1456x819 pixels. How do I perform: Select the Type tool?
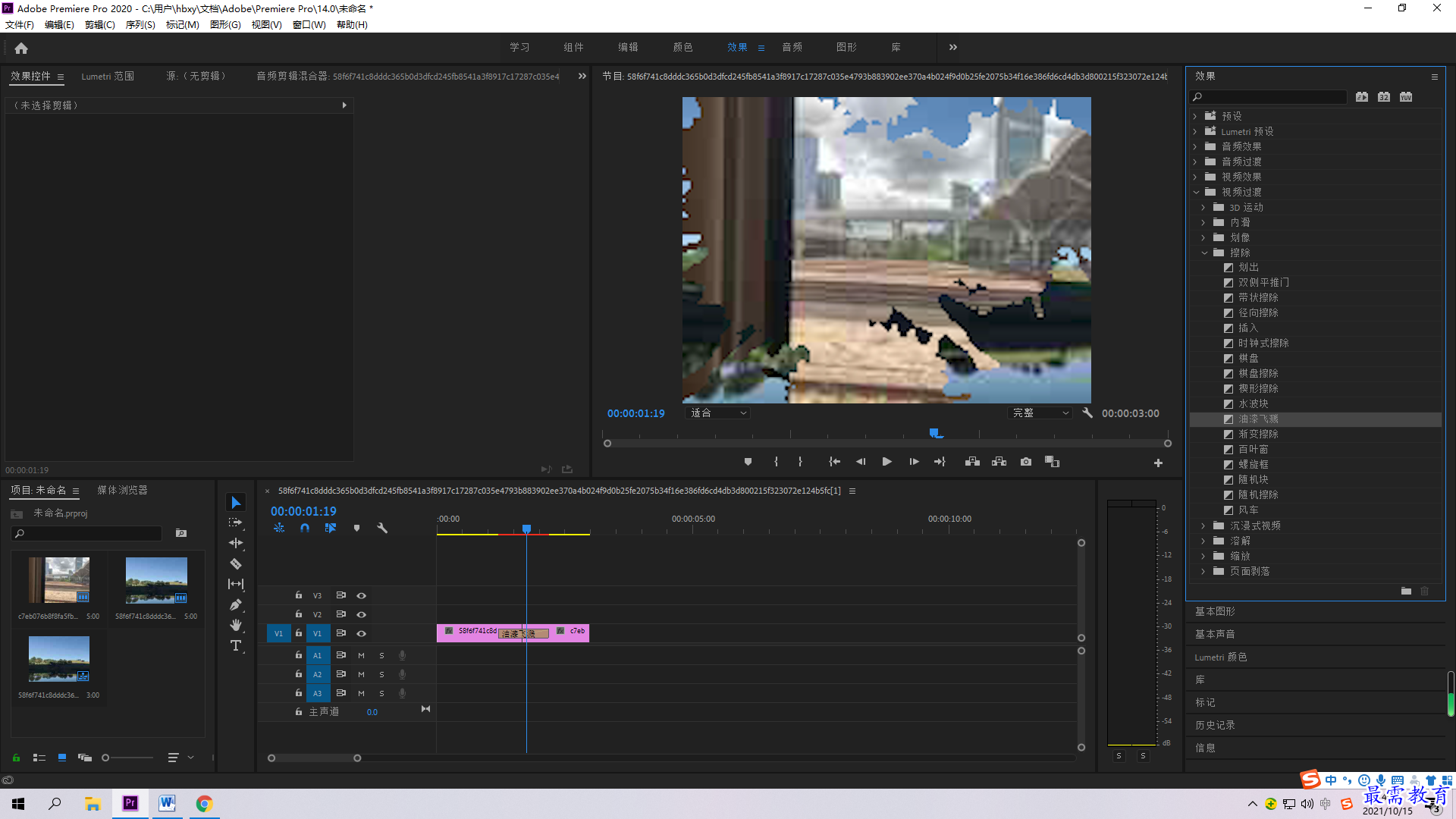click(236, 645)
